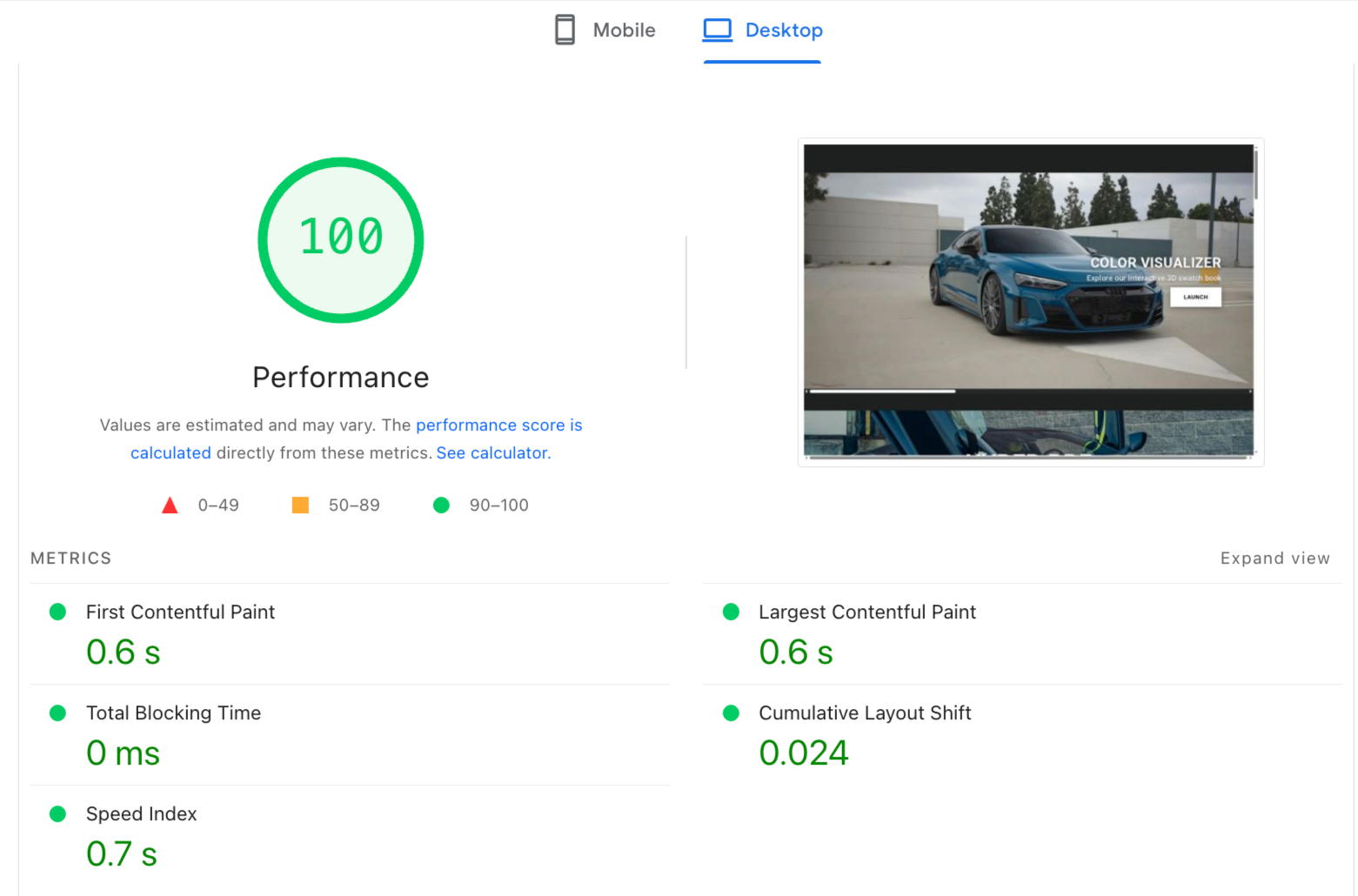Click the red triangle 0–49 legend icon
The width and height of the screenshot is (1358, 896).
coord(170,505)
